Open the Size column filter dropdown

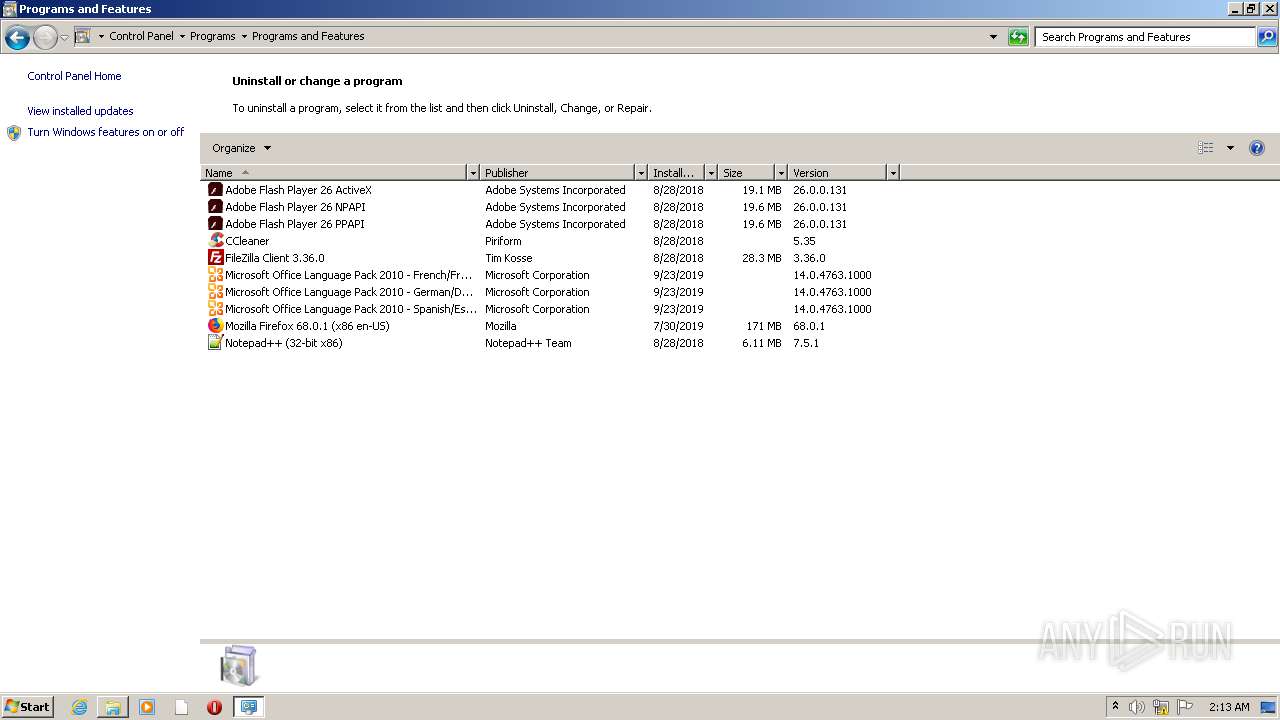(781, 173)
